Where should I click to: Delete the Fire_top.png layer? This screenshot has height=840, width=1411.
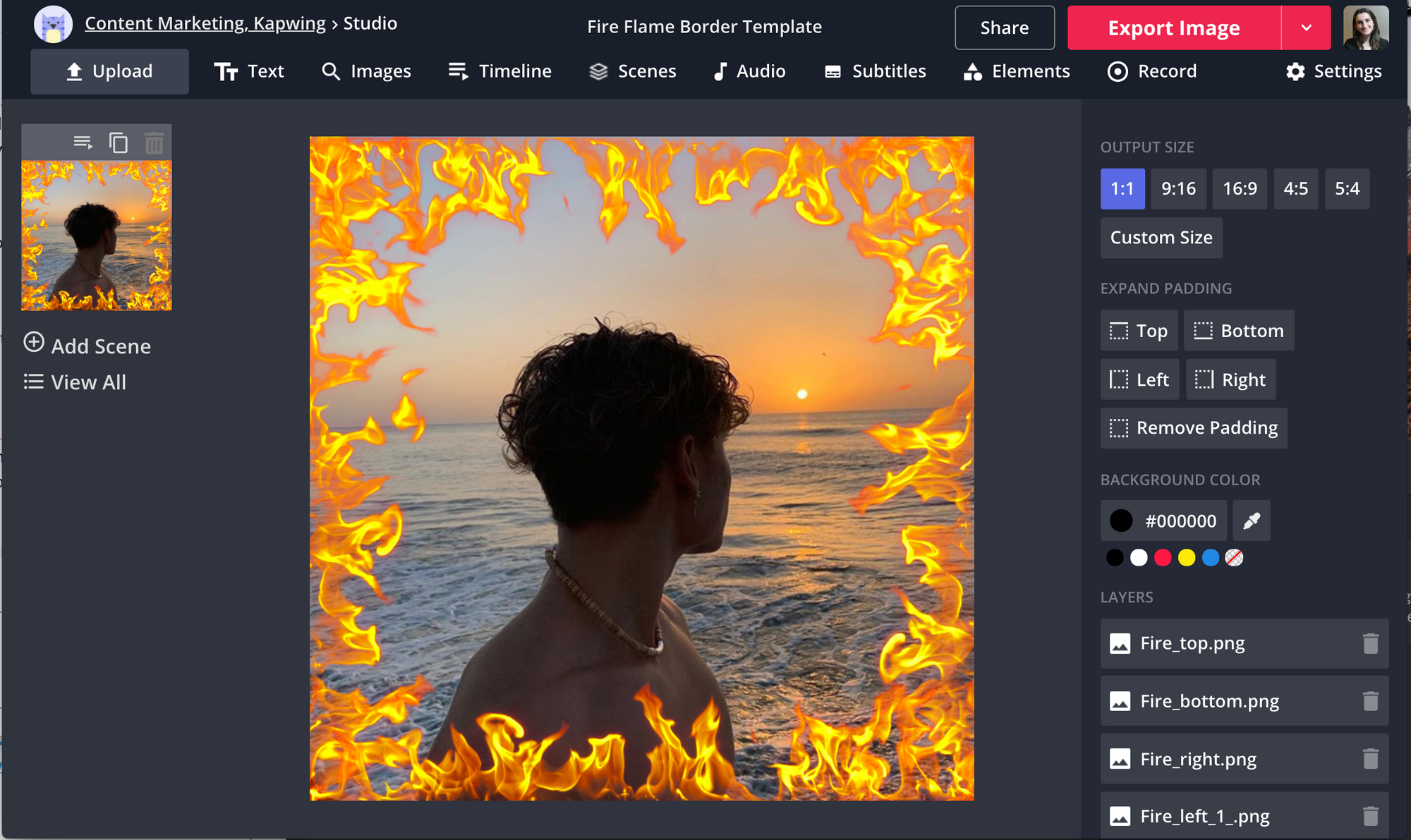click(1370, 643)
